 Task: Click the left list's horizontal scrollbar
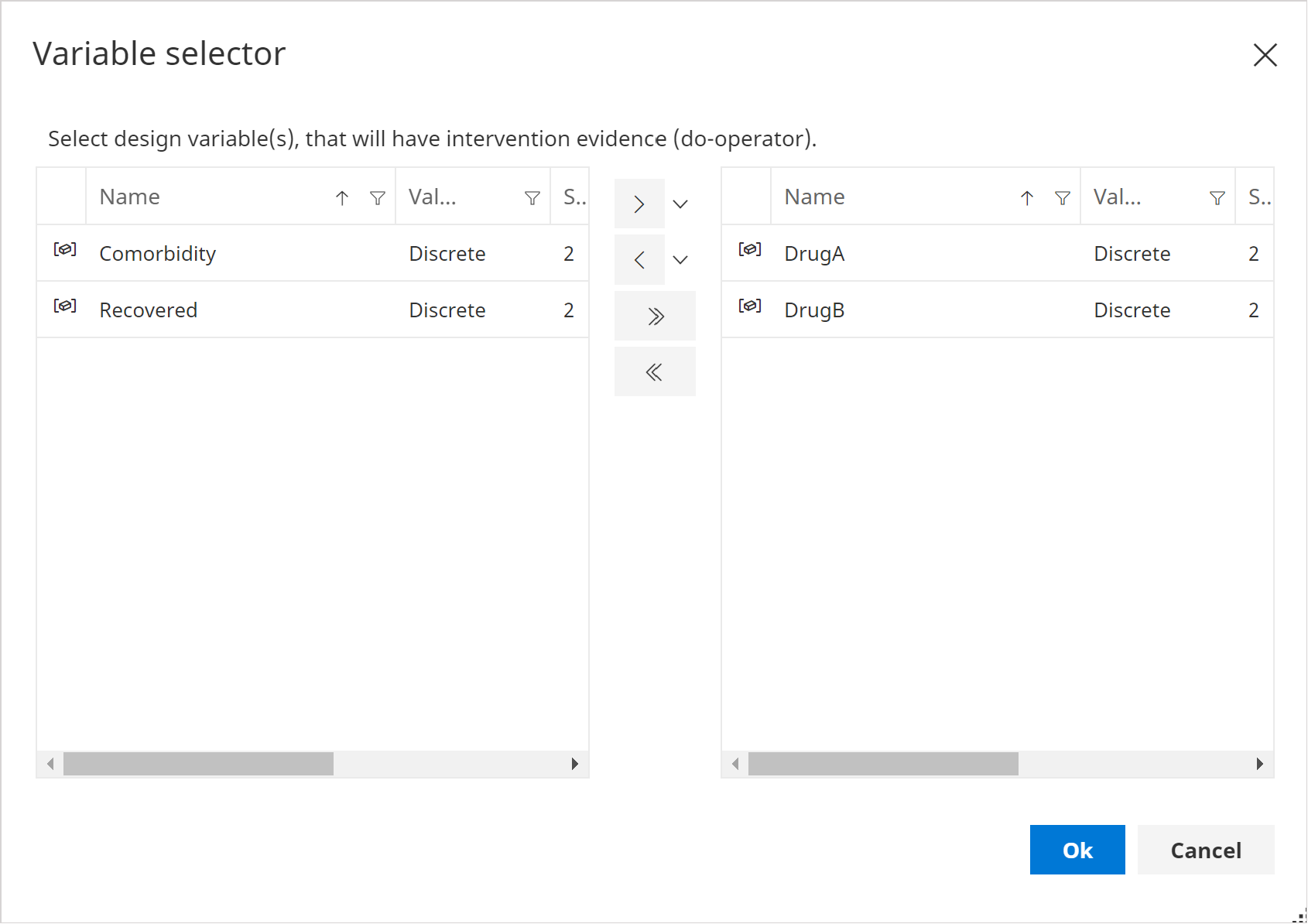[x=200, y=764]
